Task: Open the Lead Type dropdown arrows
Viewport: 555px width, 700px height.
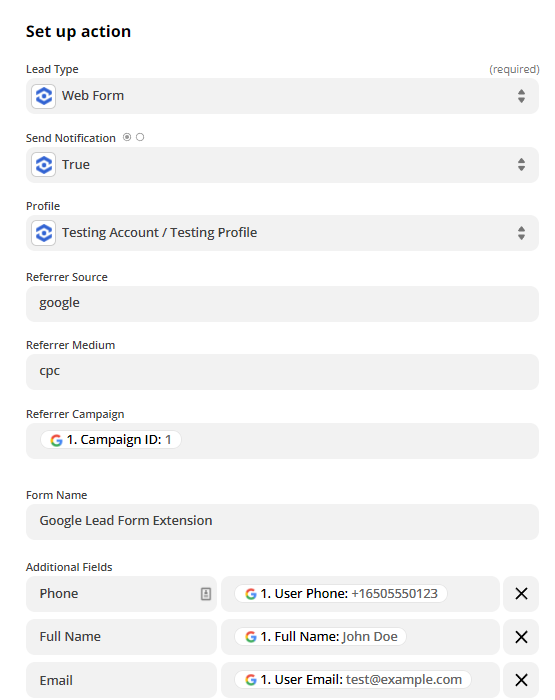Action: (x=521, y=96)
